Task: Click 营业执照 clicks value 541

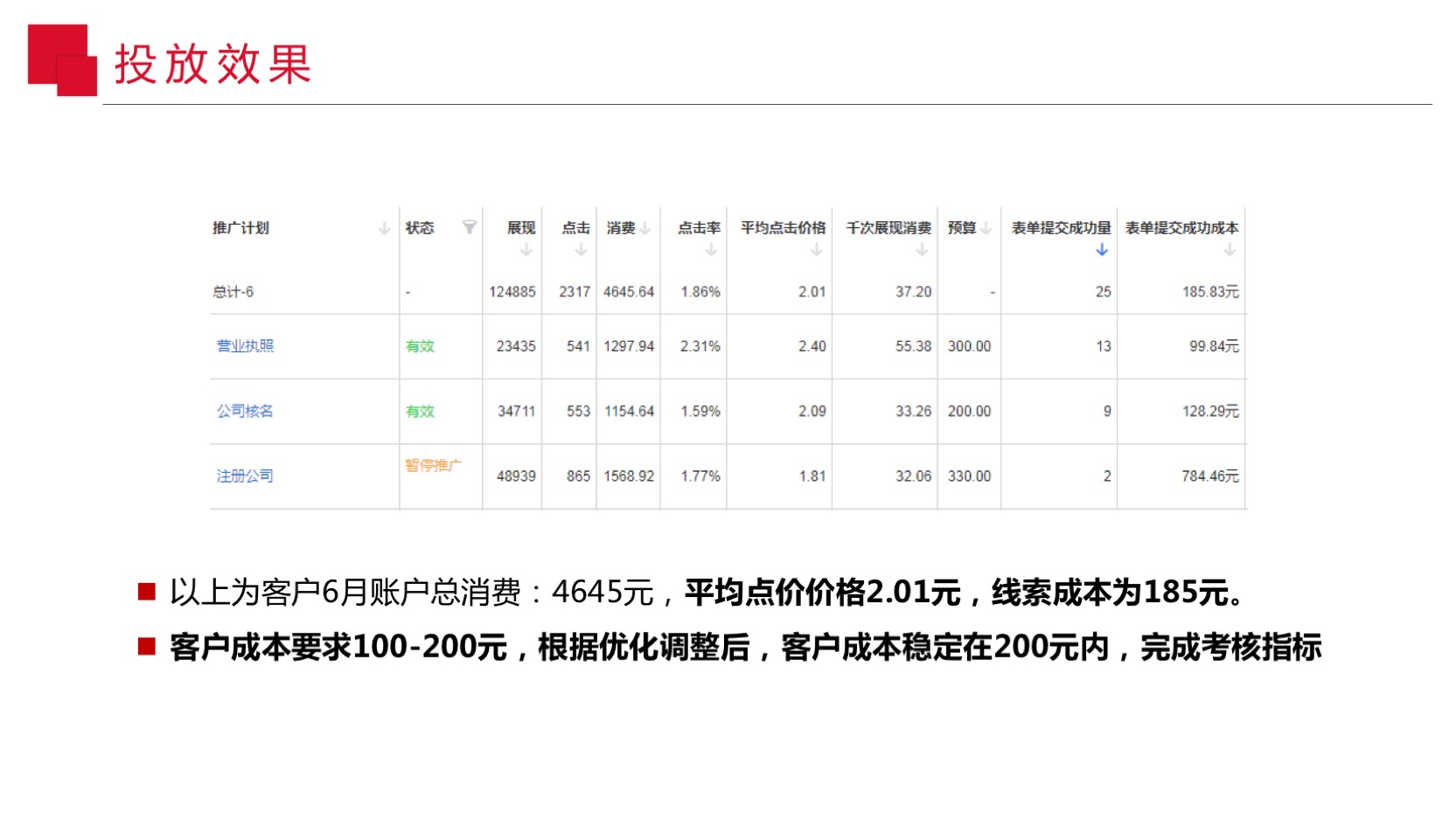Action: (x=578, y=346)
